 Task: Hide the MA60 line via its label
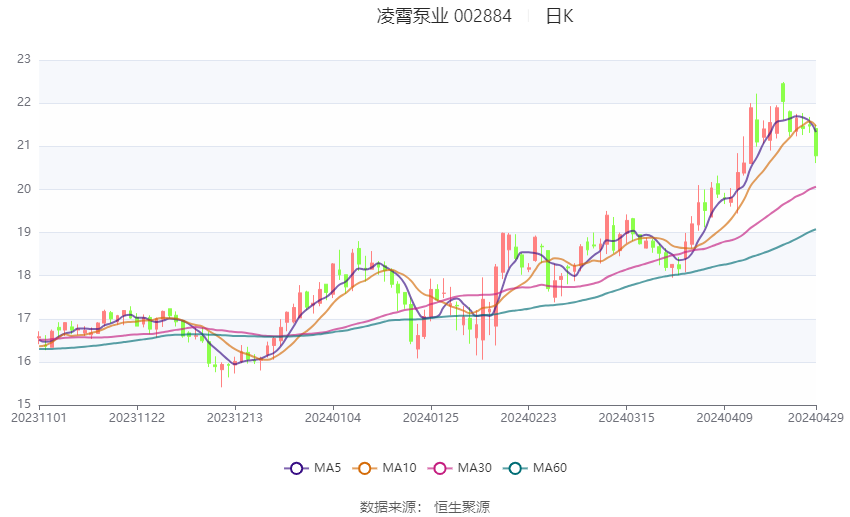tap(550, 468)
